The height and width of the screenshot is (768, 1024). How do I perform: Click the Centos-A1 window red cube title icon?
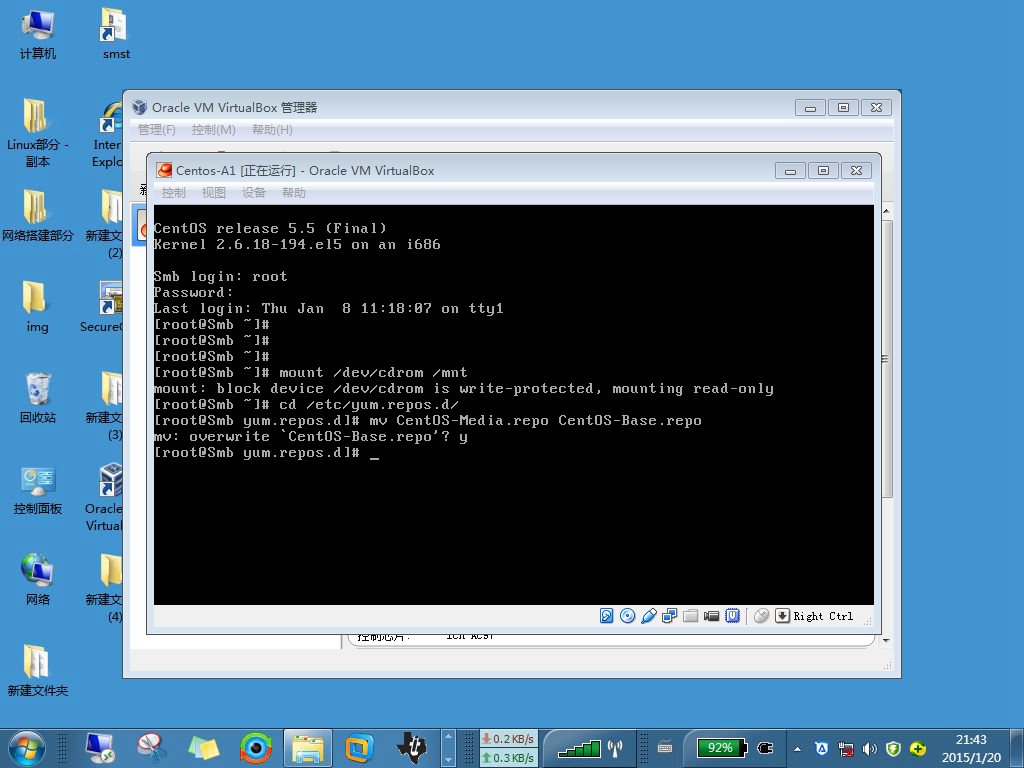(x=165, y=170)
